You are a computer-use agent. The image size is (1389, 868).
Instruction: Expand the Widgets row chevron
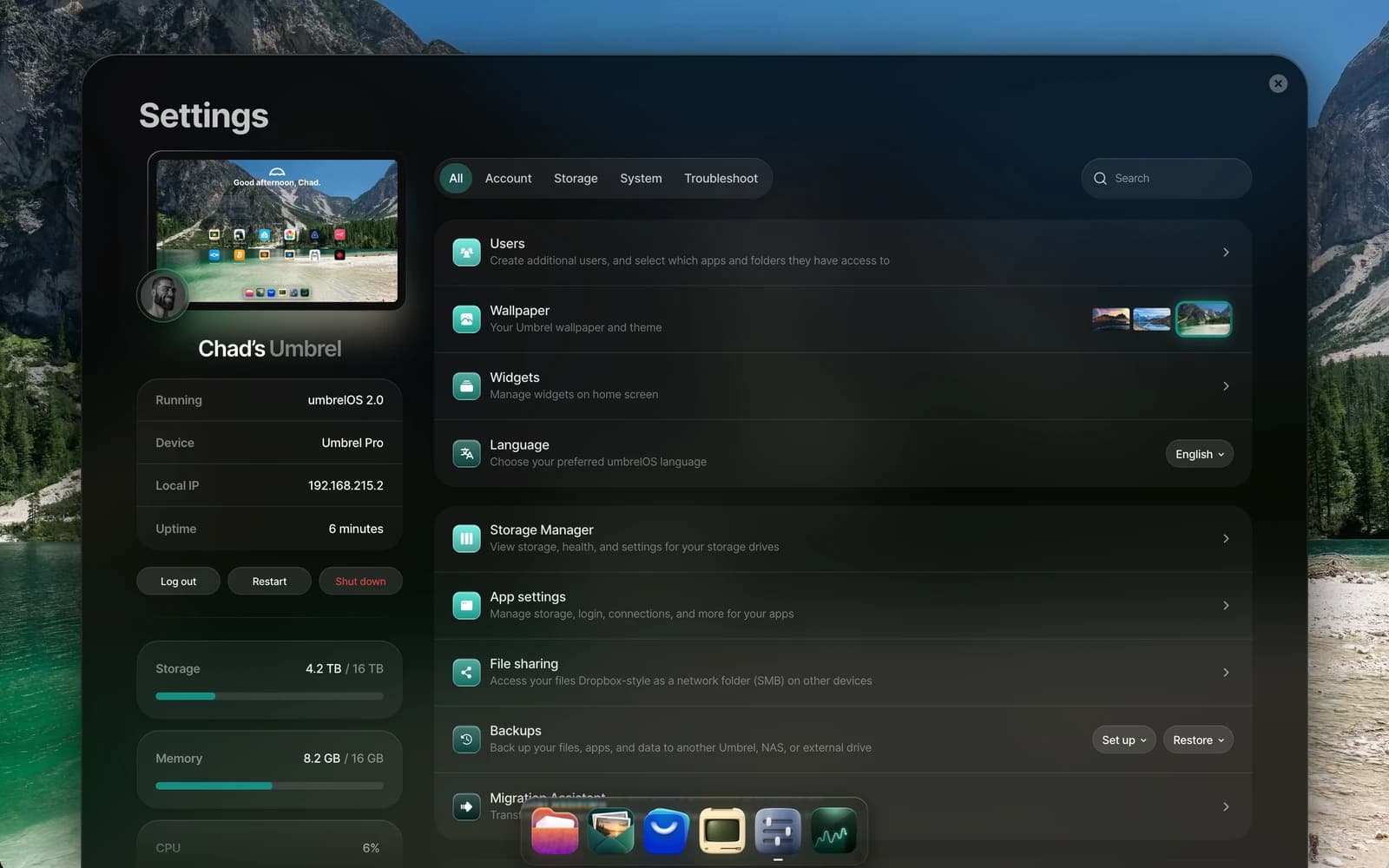pos(1226,385)
